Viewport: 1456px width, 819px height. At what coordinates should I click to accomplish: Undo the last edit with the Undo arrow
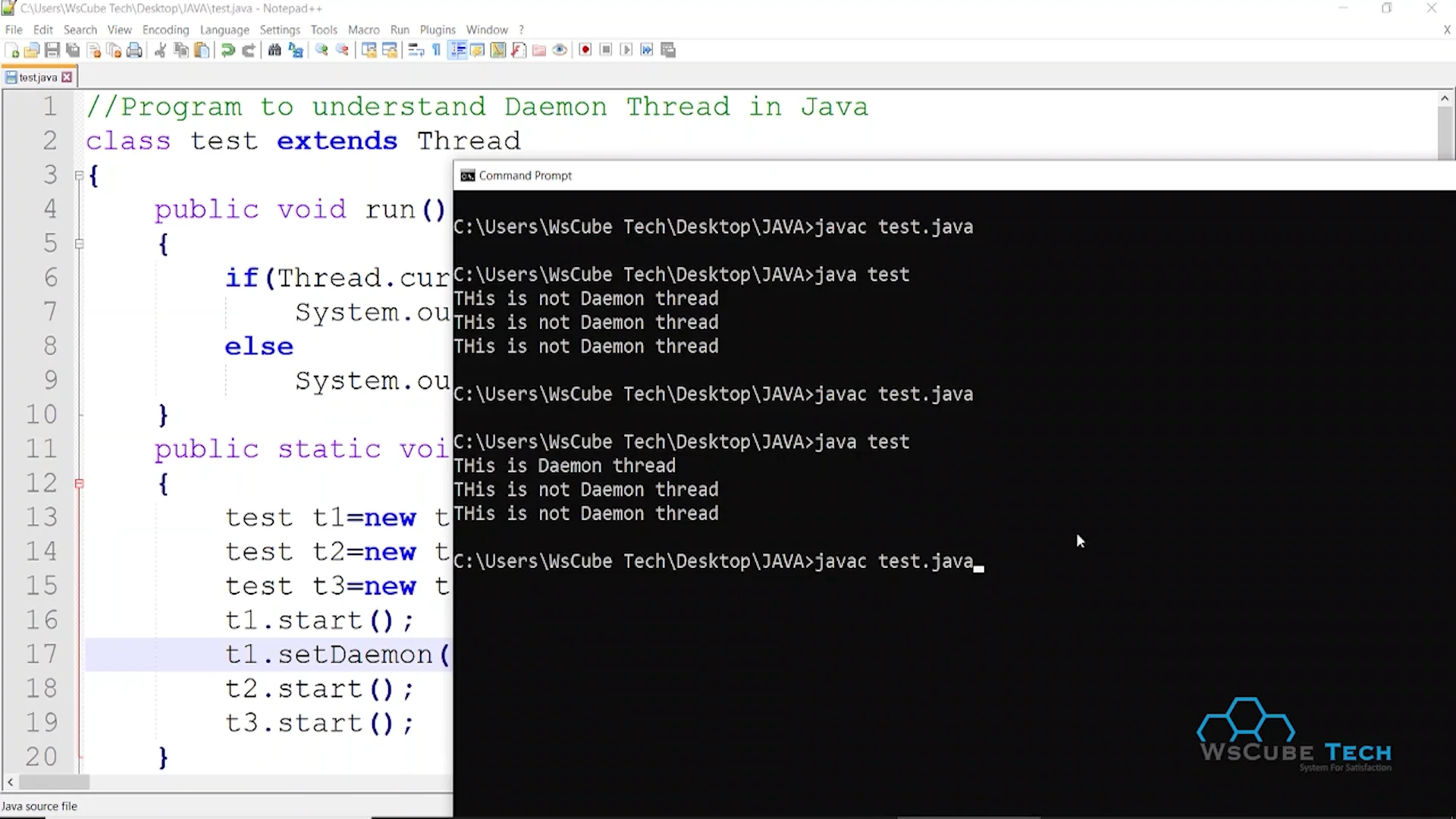coord(227,49)
